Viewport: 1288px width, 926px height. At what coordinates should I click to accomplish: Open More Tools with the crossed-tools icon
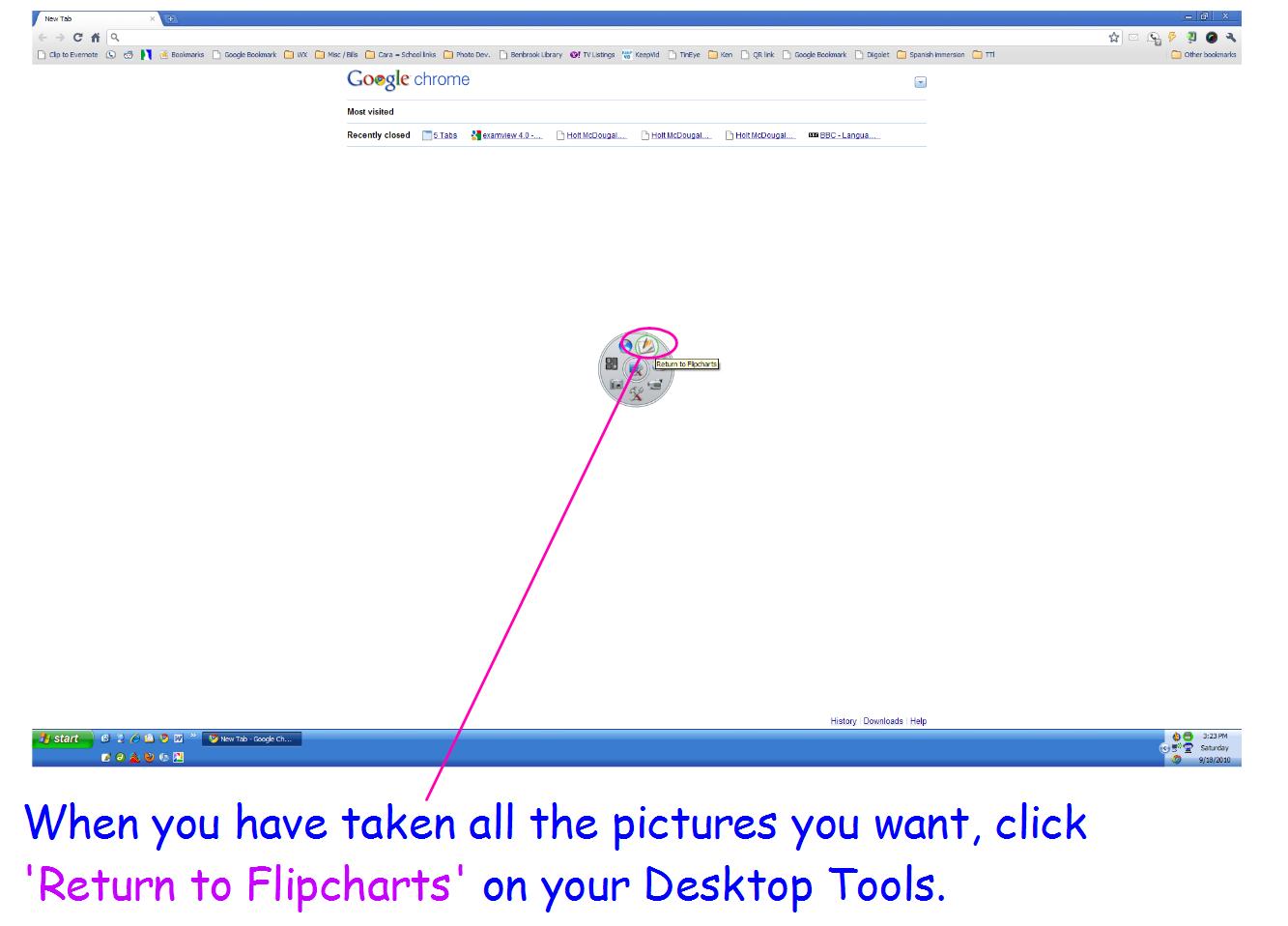(637, 393)
